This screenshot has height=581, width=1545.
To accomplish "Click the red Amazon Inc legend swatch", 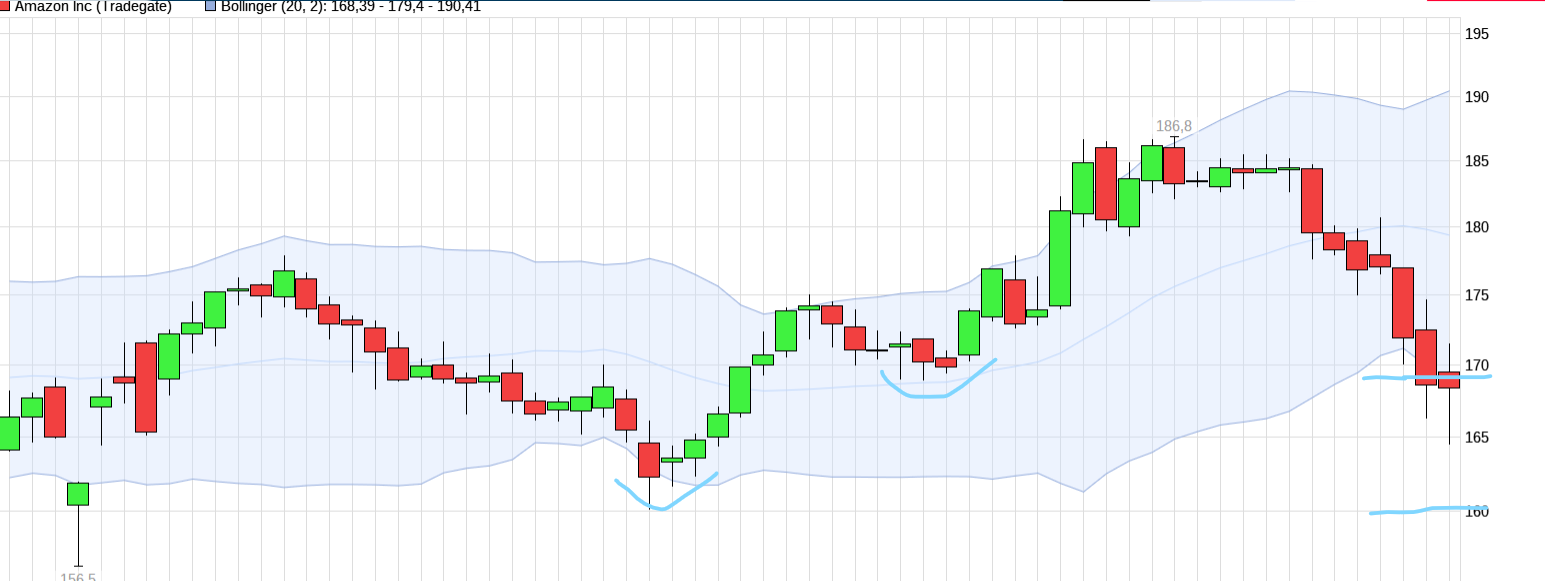I will pyautogui.click(x=5, y=6).
